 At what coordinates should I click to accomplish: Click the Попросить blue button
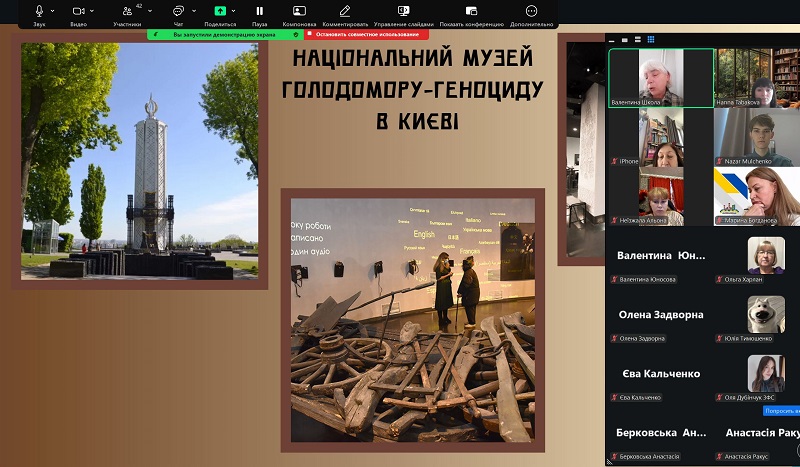point(780,411)
